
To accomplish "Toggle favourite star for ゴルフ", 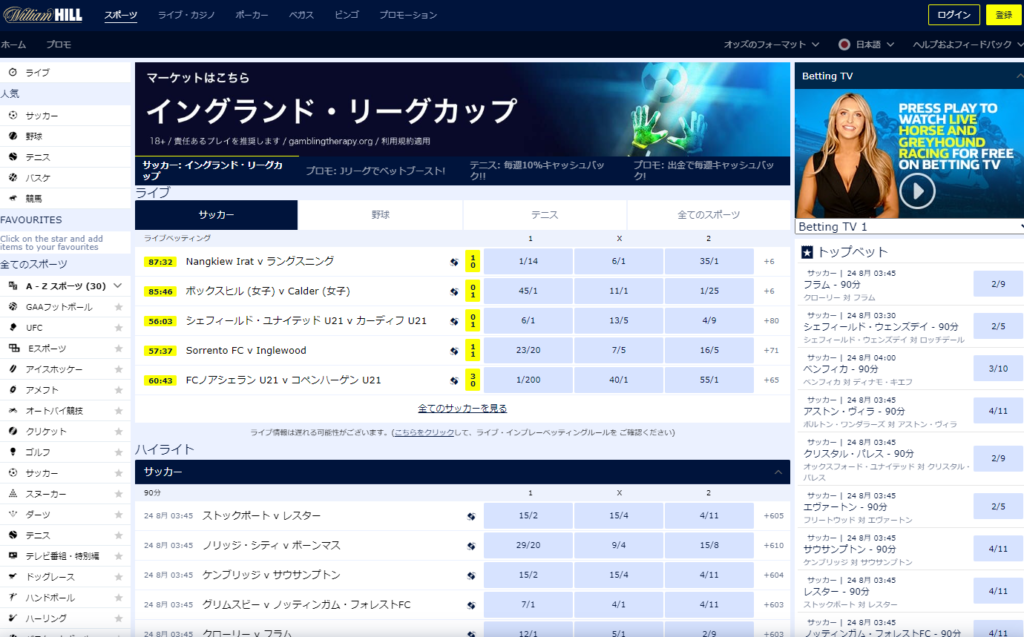I will [x=118, y=451].
